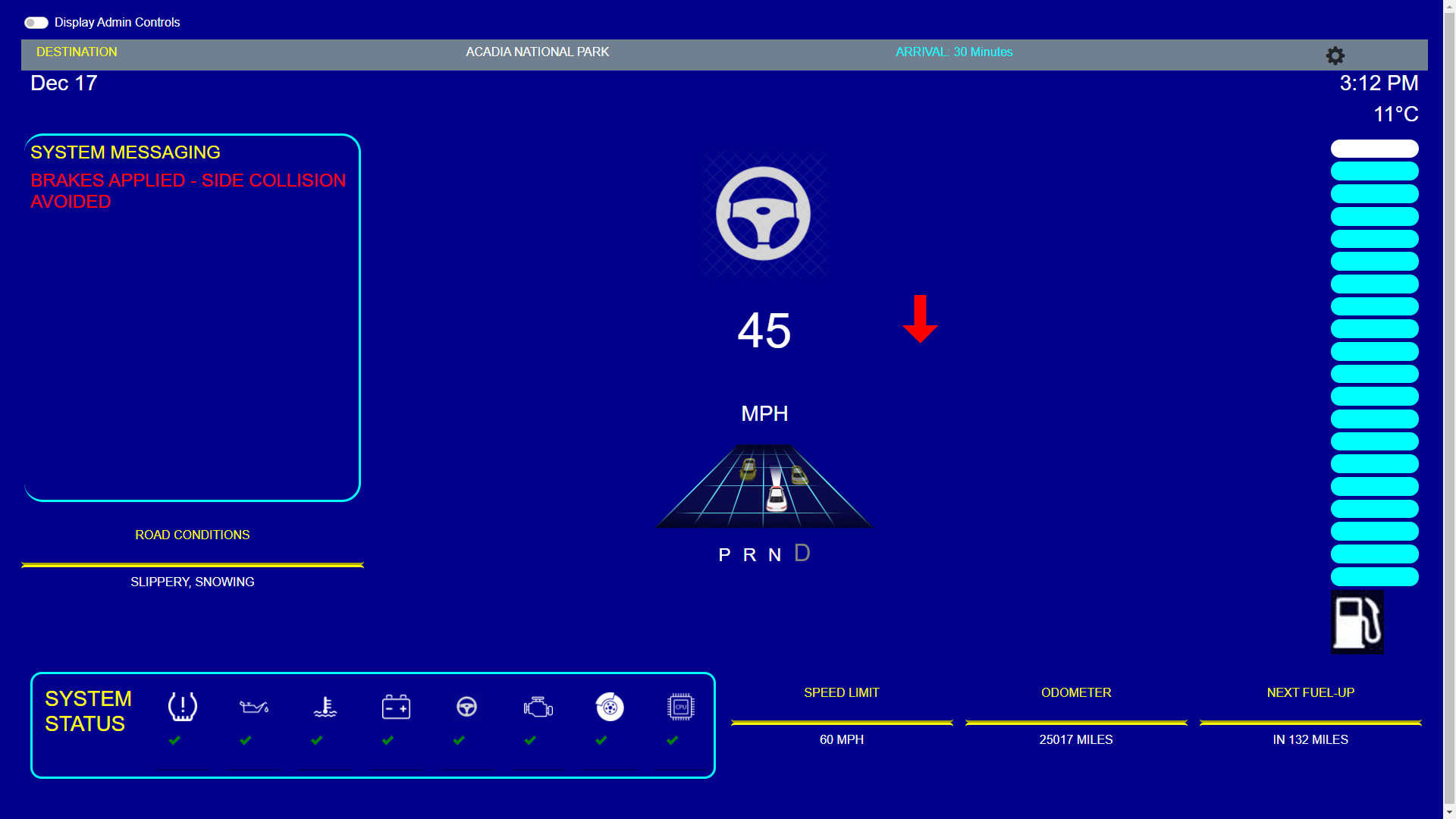Click the checkmark under the coolant icon
Screen dimensions: 1456x819
pyautogui.click(x=316, y=740)
